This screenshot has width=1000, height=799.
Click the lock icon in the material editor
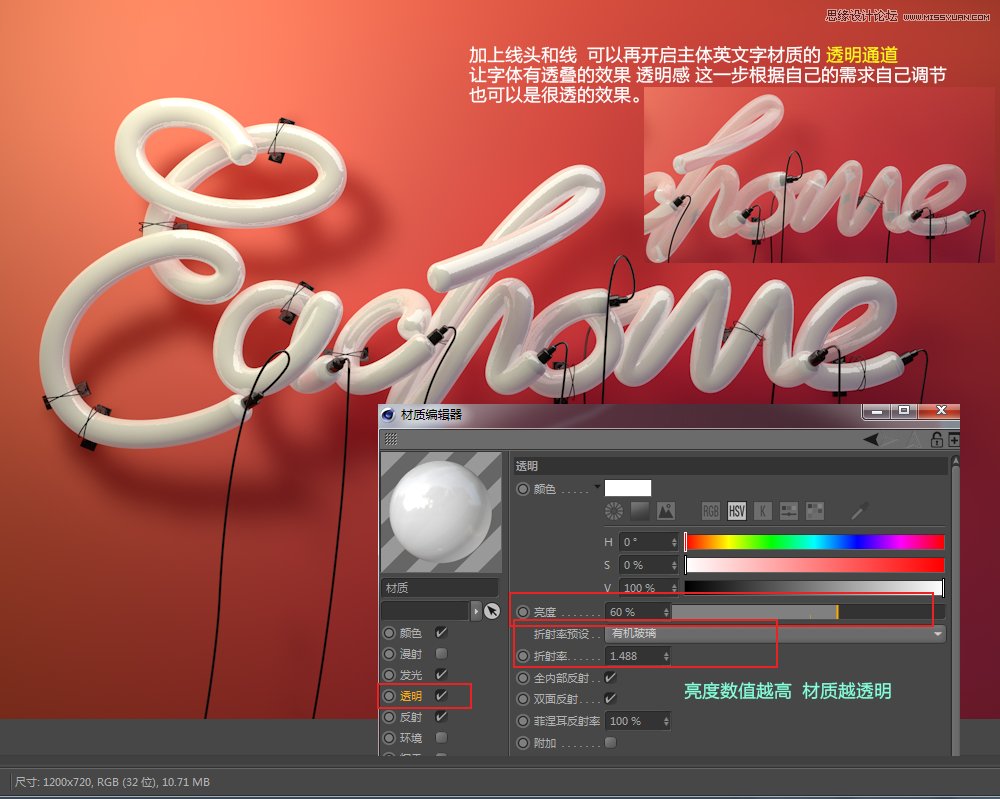click(x=937, y=440)
